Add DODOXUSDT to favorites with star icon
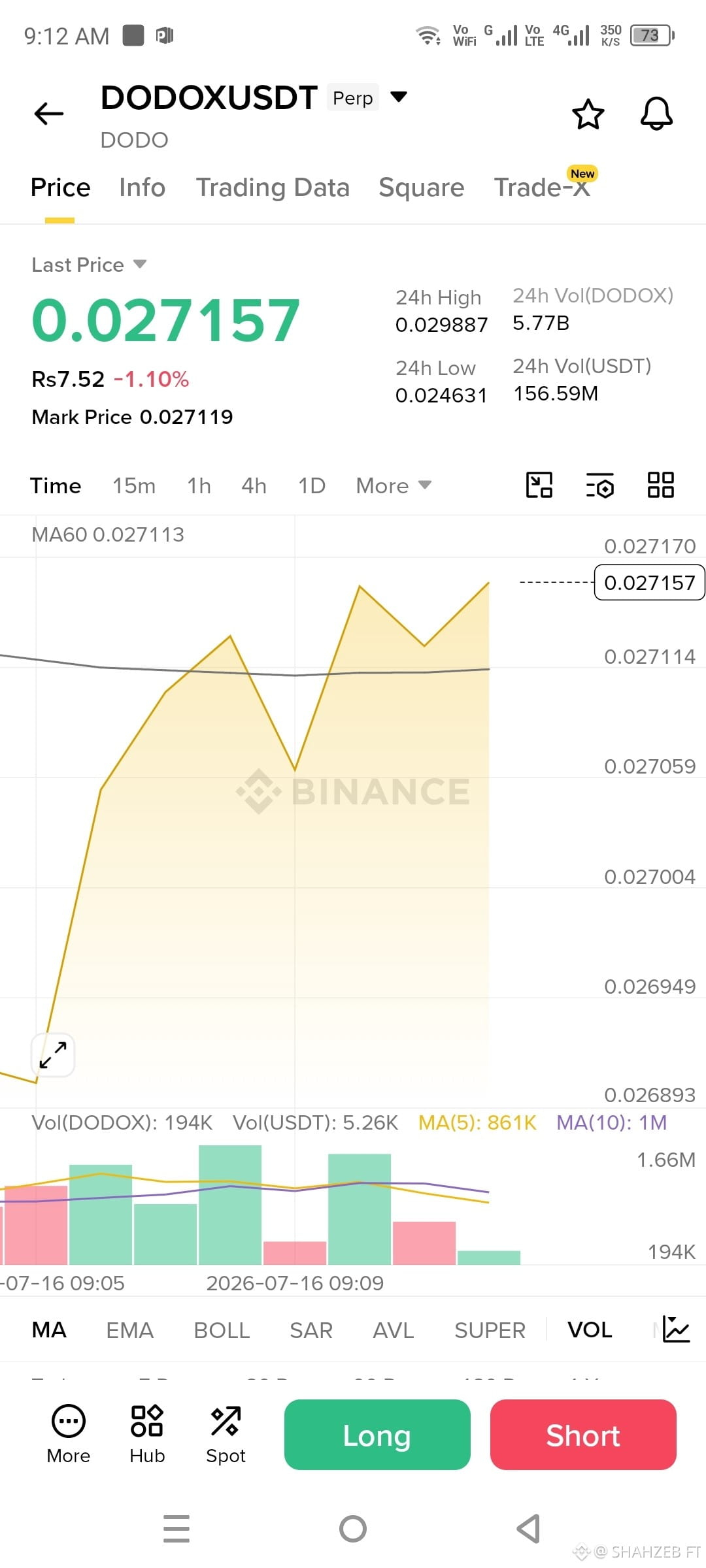The image size is (706, 1568). click(x=588, y=114)
